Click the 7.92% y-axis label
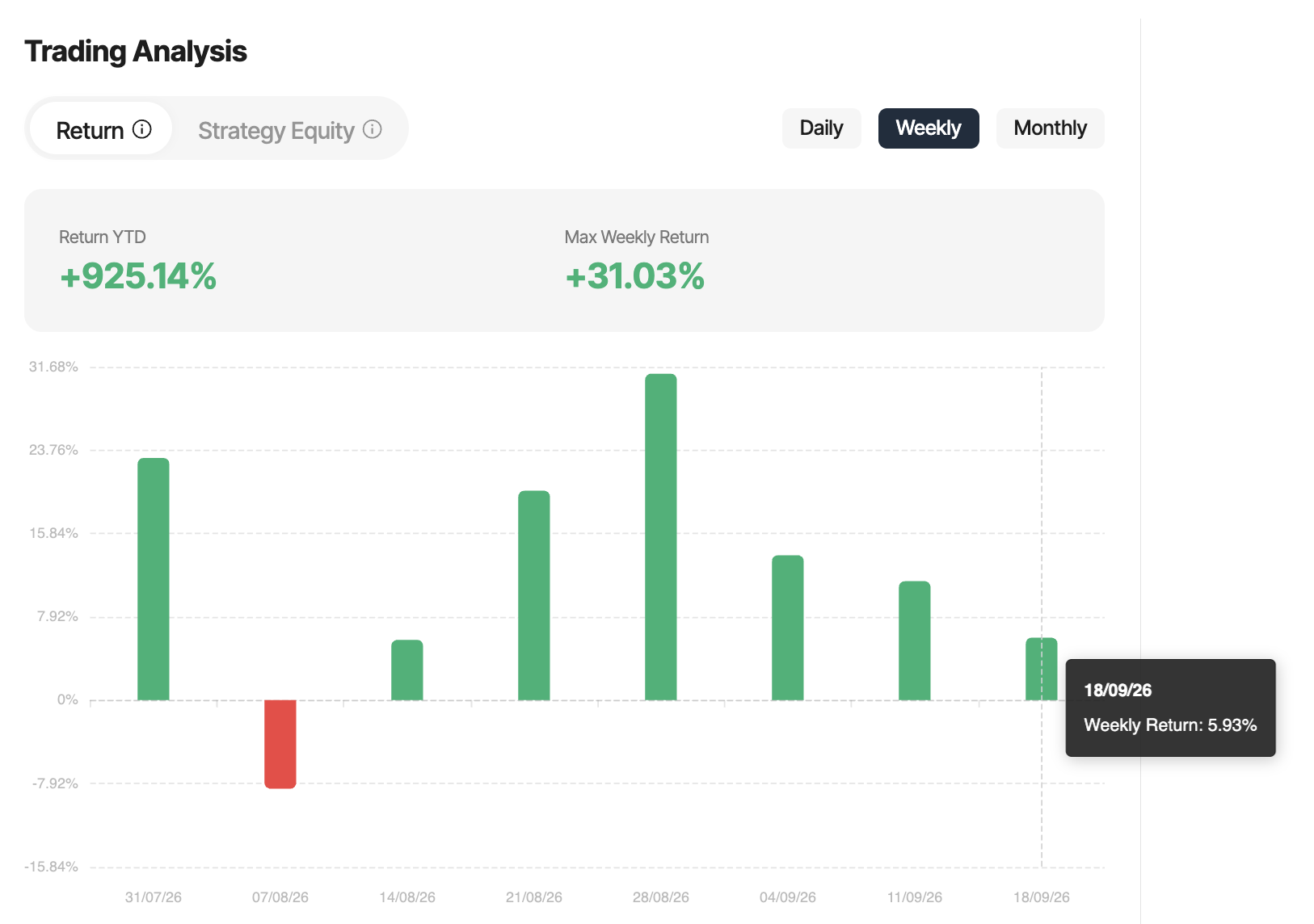This screenshot has width=1314, height=924. pyautogui.click(x=57, y=616)
